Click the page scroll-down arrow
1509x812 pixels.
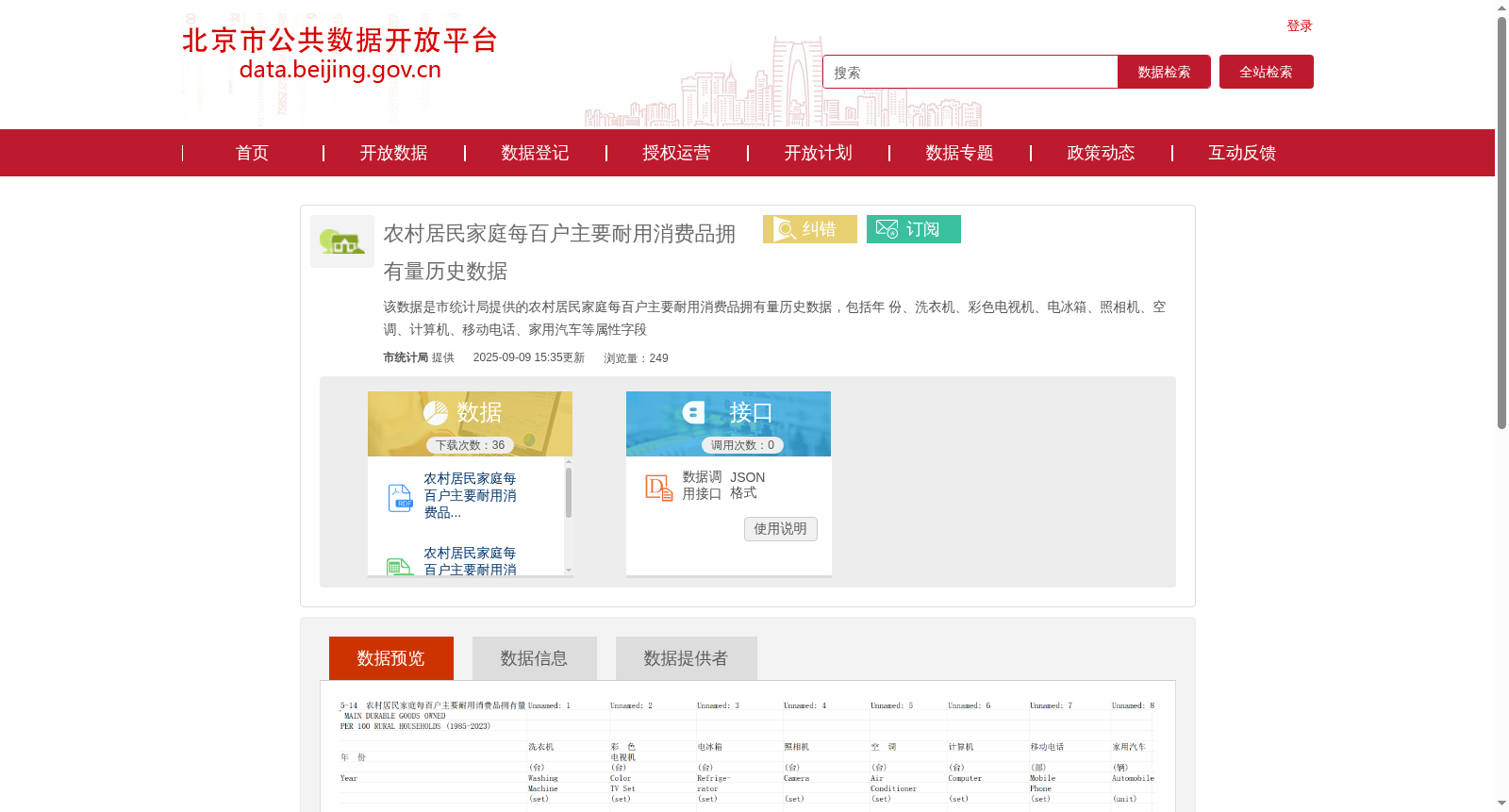[1501, 804]
